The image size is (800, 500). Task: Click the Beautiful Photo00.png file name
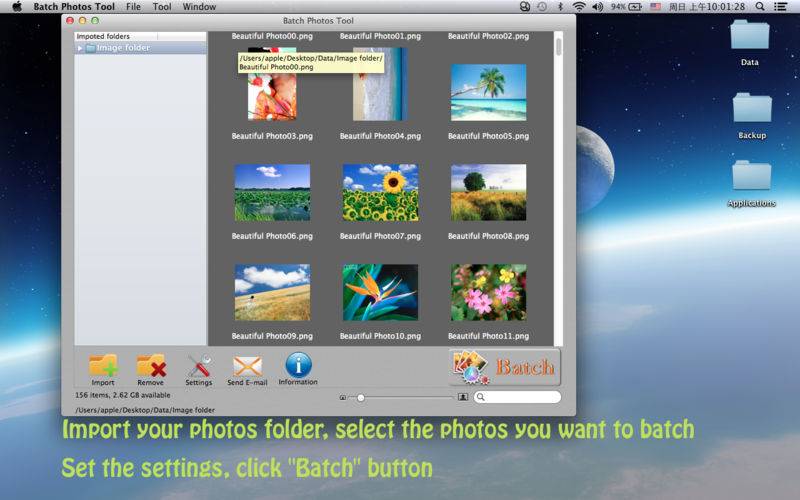272,36
